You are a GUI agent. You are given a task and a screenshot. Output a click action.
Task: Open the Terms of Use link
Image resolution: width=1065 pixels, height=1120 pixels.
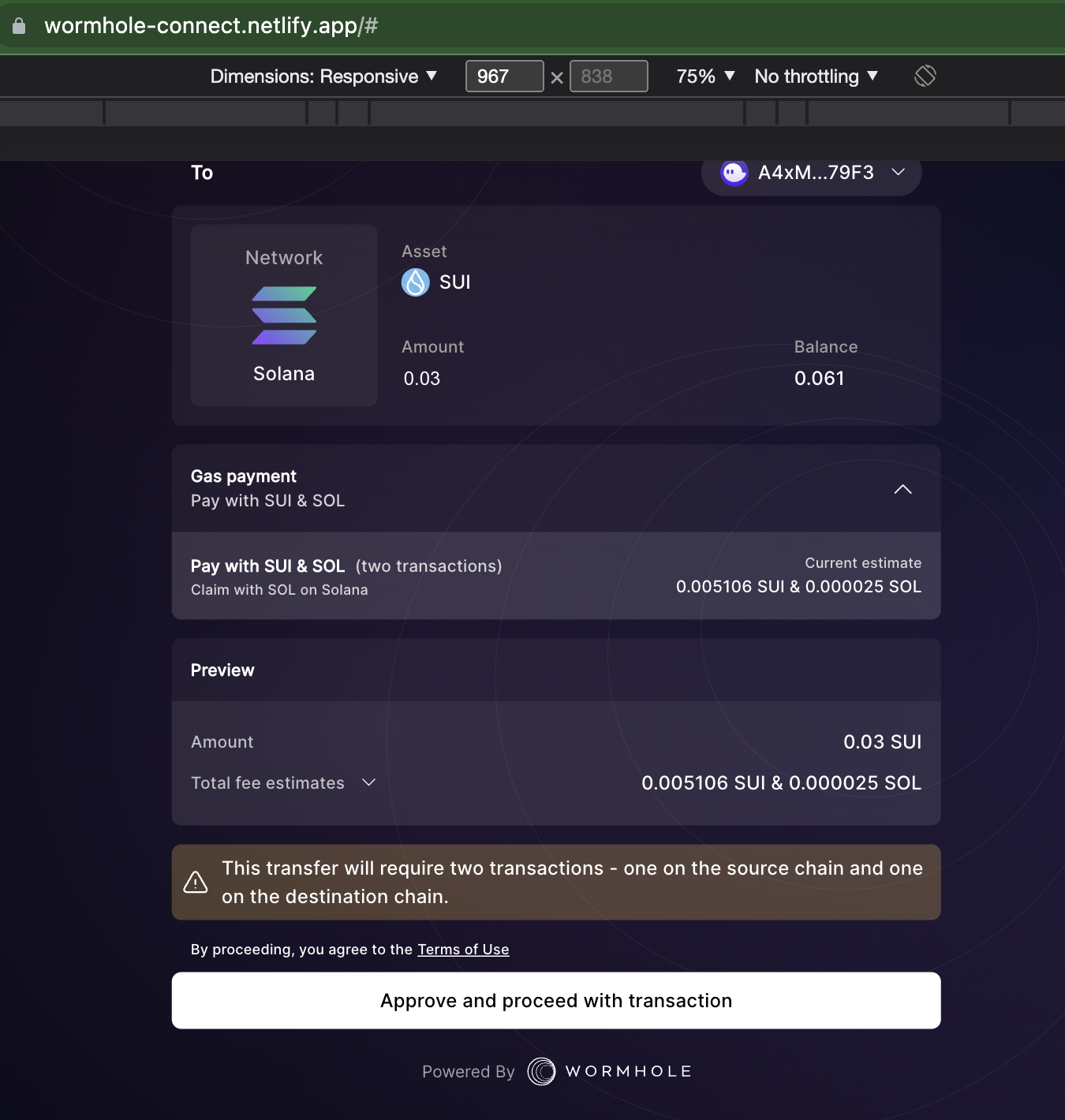pyautogui.click(x=463, y=949)
